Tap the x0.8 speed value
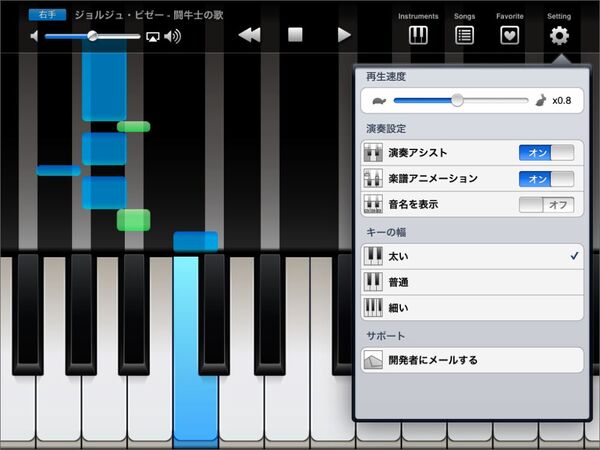Image resolution: width=600 pixels, height=450 pixels. 561,101
